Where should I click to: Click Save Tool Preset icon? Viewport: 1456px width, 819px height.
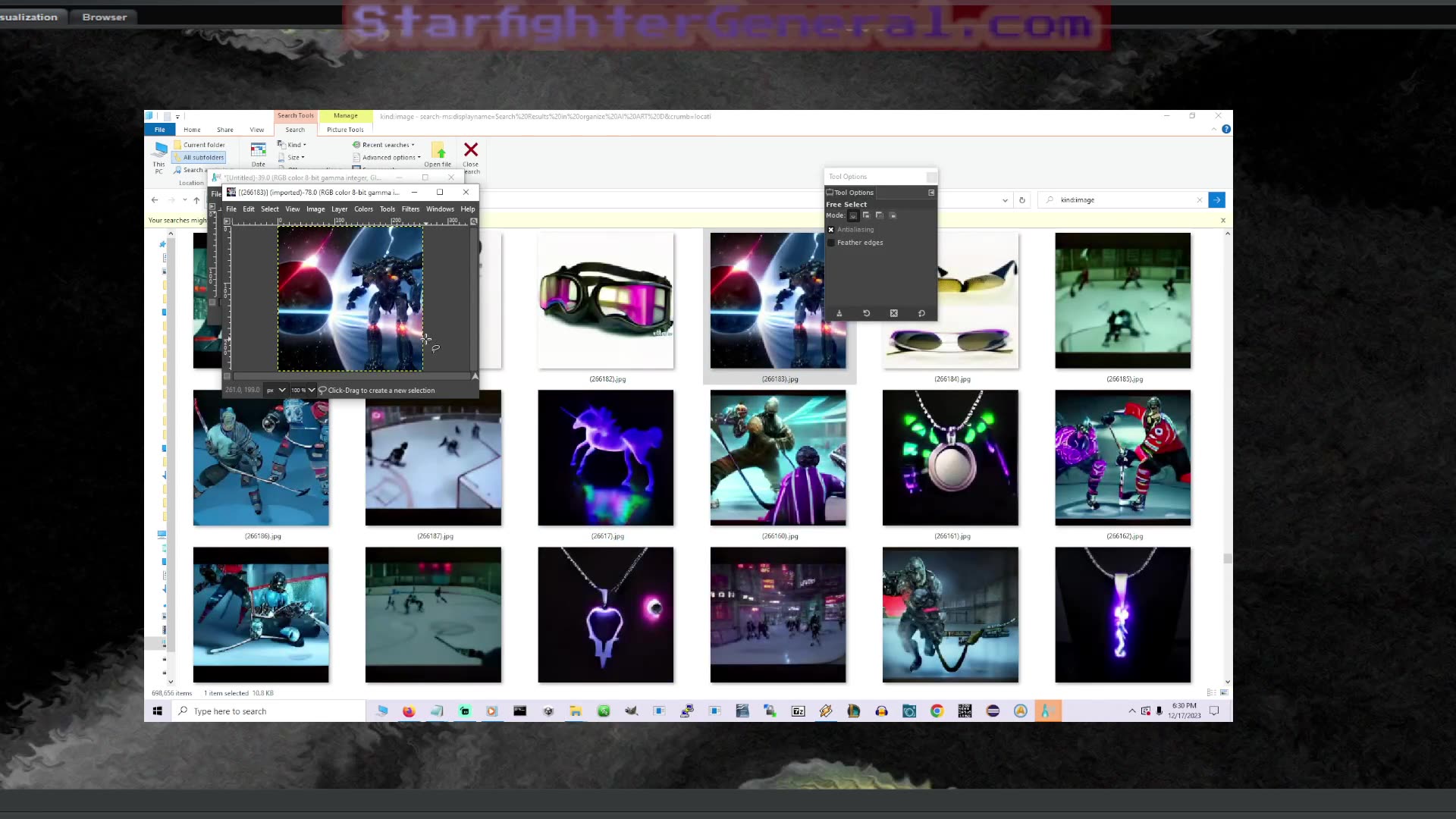coord(839,313)
